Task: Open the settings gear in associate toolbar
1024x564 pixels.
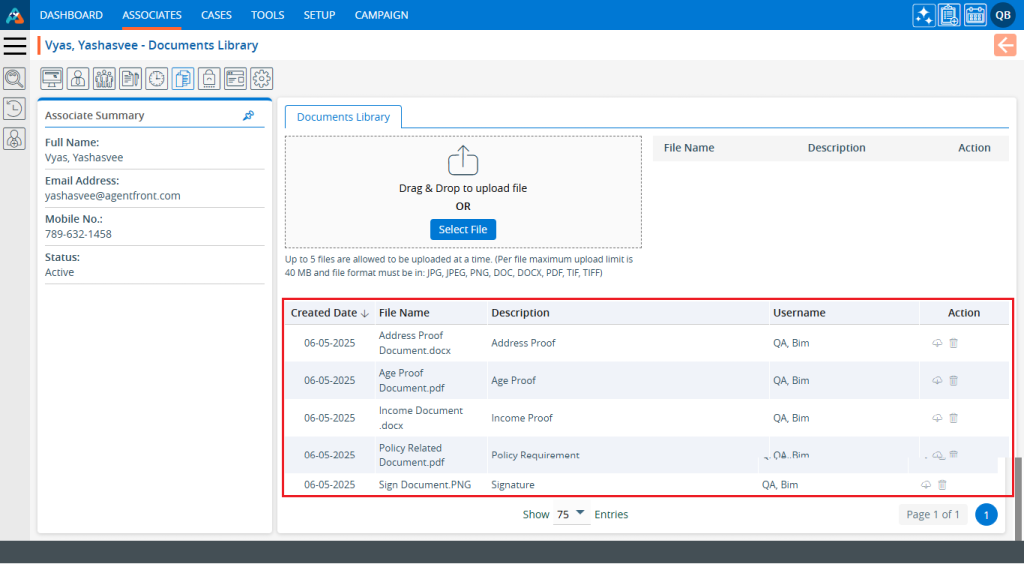Action: coord(262,79)
